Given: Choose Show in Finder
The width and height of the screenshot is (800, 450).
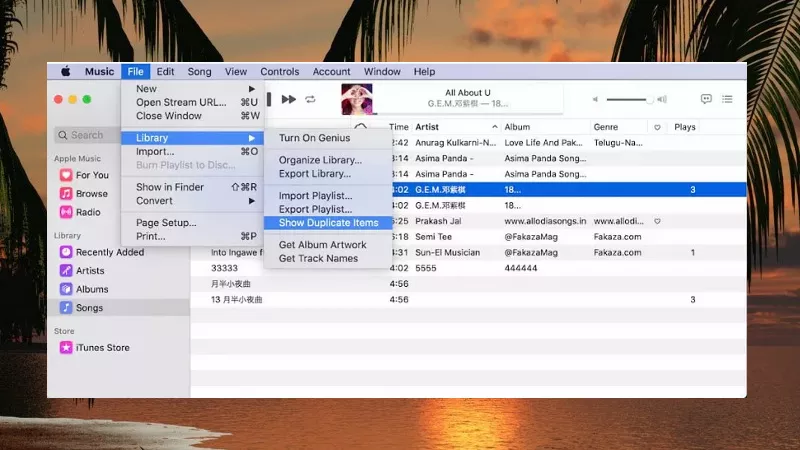Looking at the screenshot, I should pos(192,187).
